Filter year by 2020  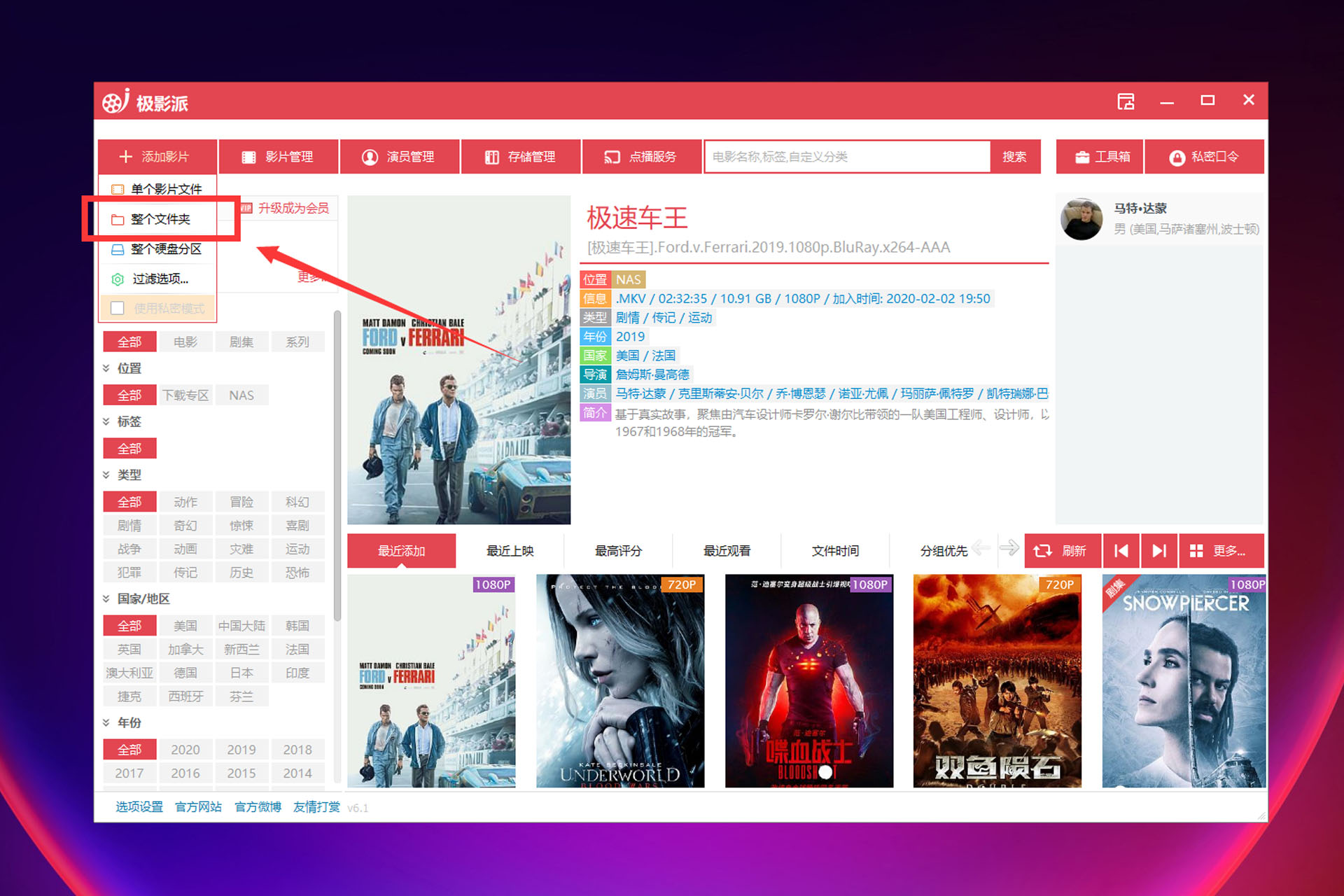pyautogui.click(x=185, y=750)
